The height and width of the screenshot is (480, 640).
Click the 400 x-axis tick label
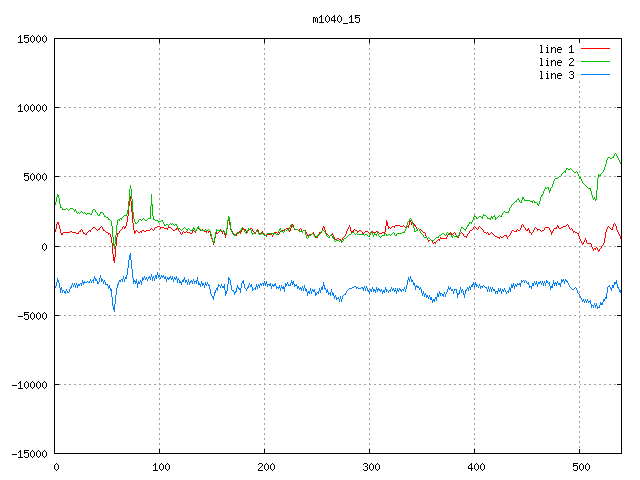(475, 467)
